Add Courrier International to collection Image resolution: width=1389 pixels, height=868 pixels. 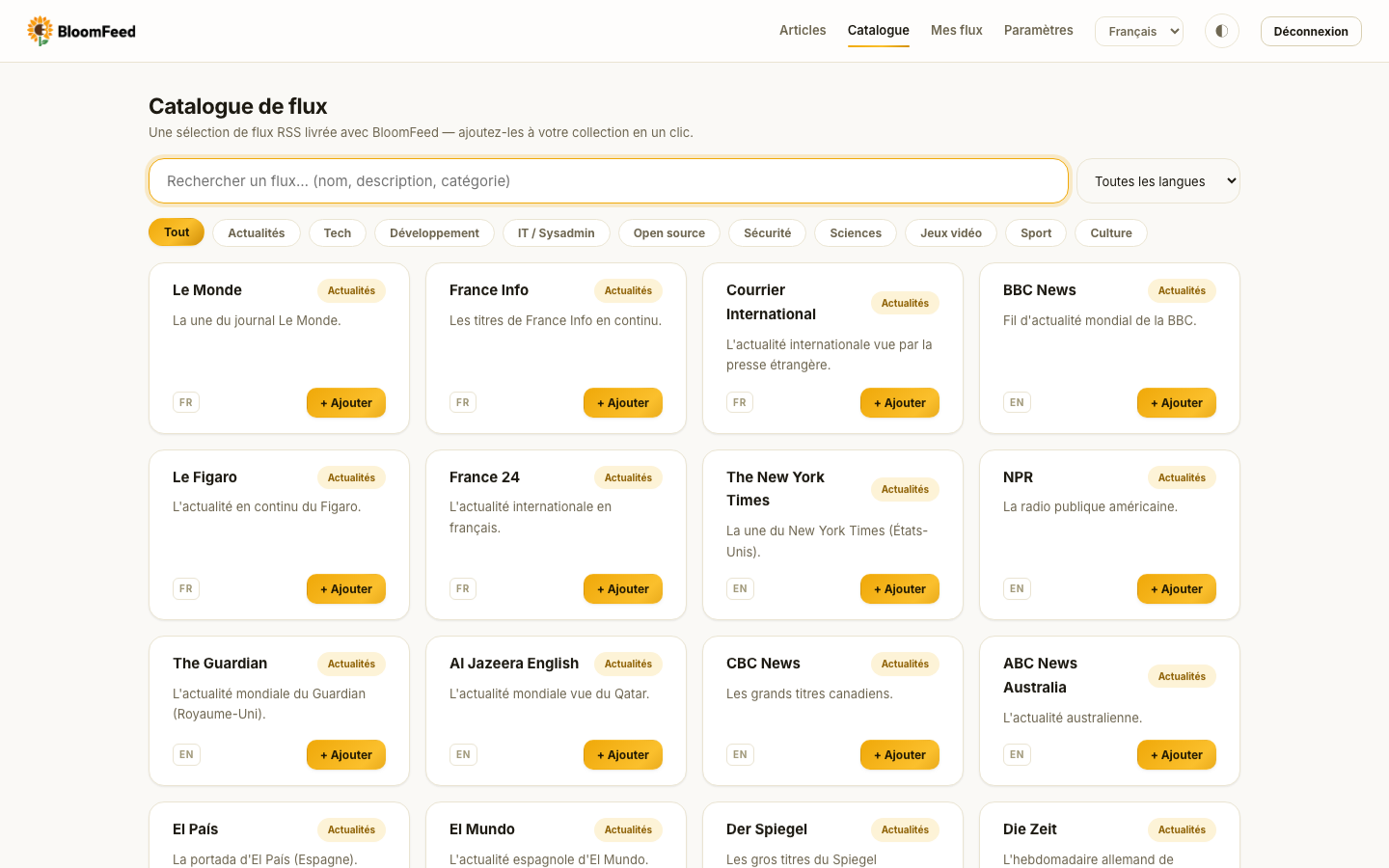900,403
